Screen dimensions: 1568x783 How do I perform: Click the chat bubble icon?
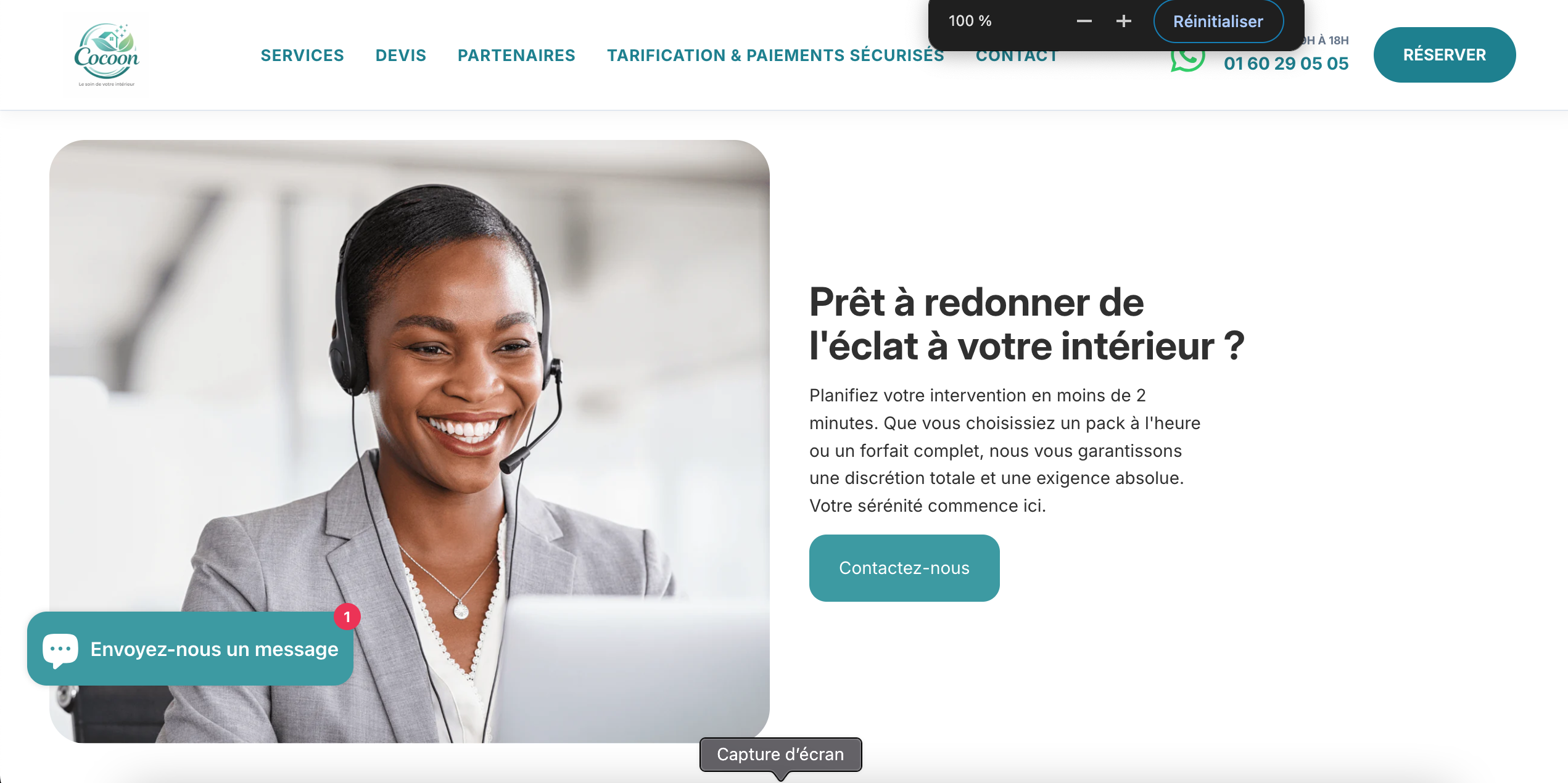coord(60,650)
